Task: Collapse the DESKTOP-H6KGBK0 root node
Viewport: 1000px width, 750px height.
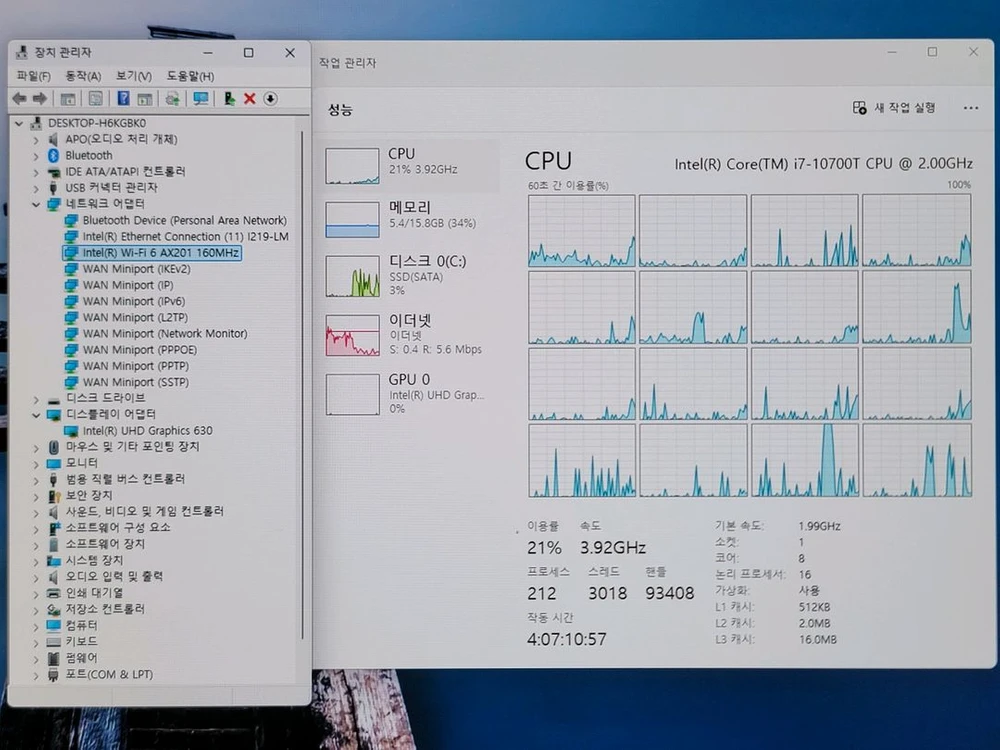Action: pyautogui.click(x=19, y=123)
